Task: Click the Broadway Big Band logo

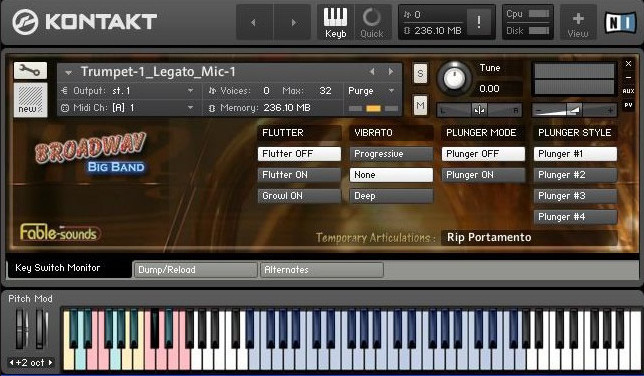Action: 91,154
